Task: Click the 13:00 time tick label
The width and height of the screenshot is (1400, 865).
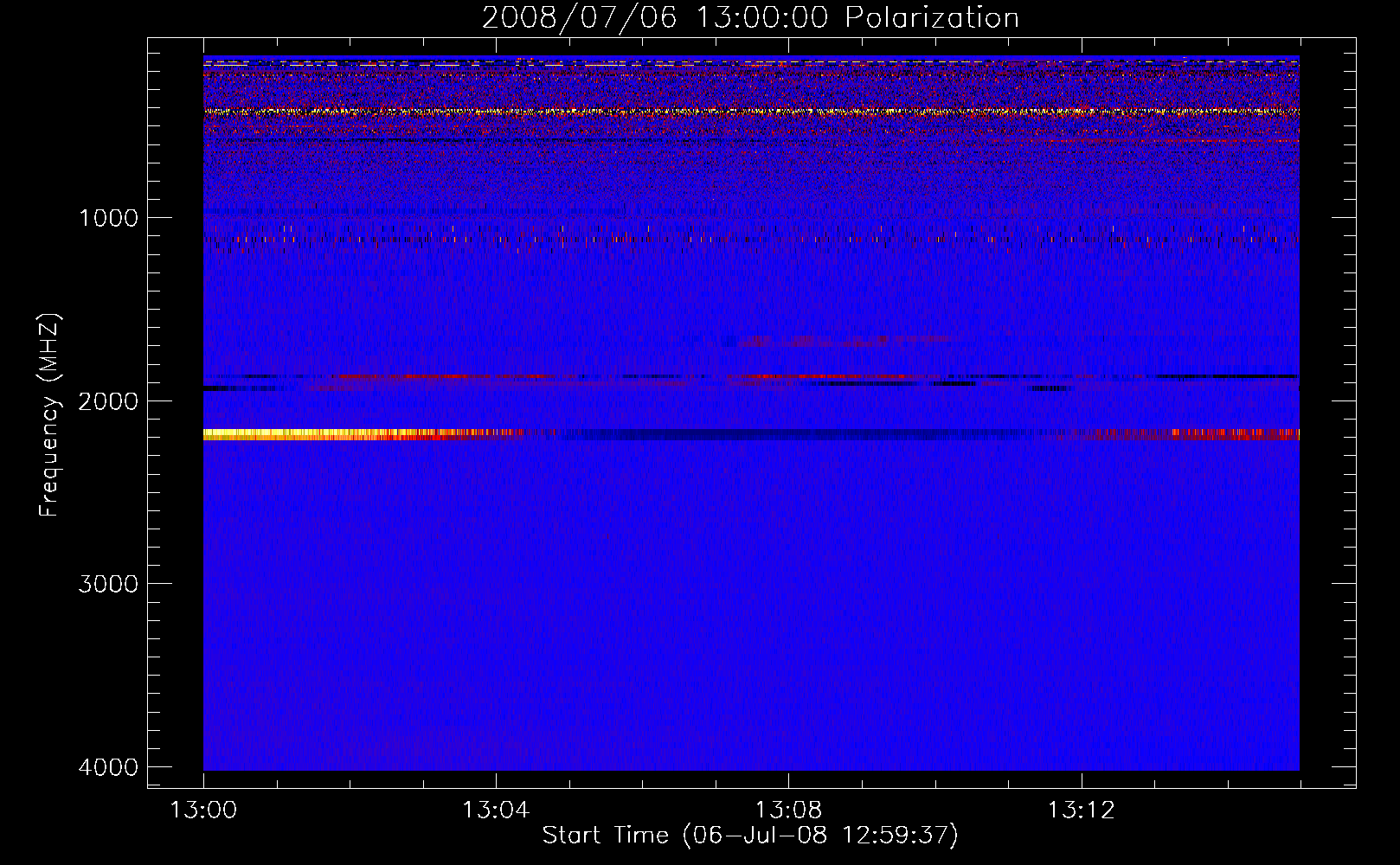Action: pyautogui.click(x=203, y=811)
